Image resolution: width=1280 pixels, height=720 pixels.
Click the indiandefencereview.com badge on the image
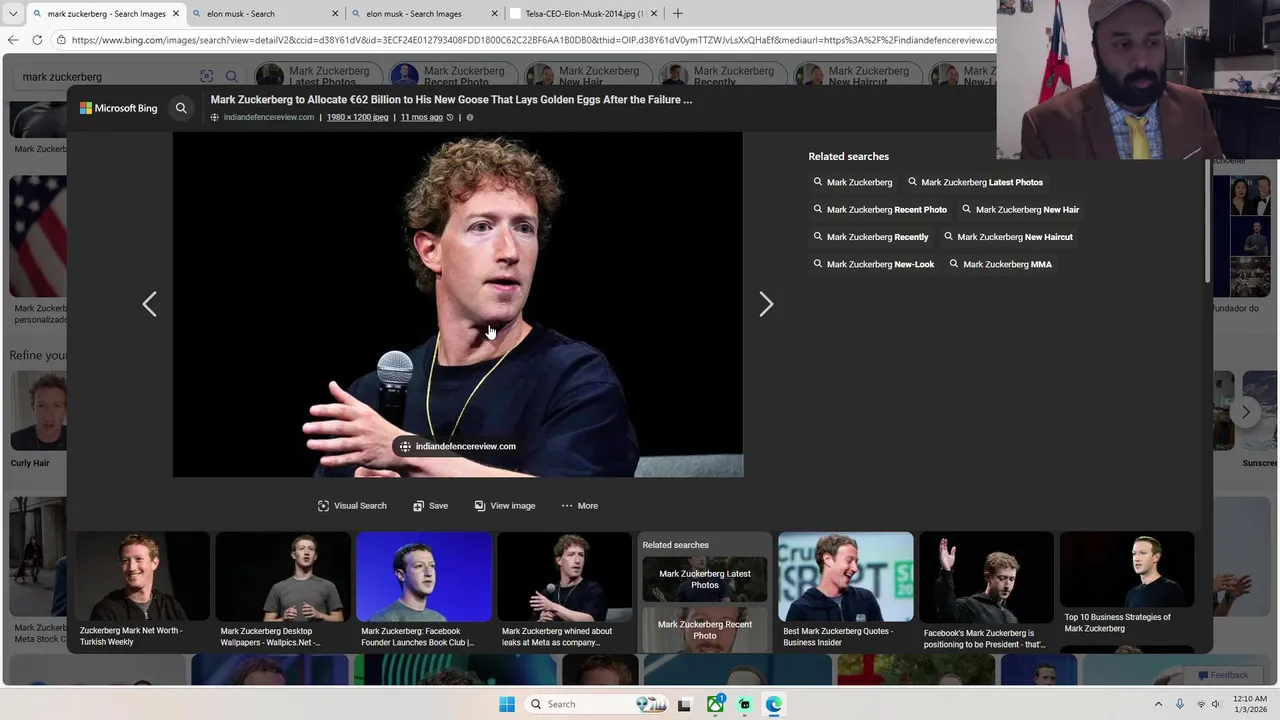coord(458,446)
